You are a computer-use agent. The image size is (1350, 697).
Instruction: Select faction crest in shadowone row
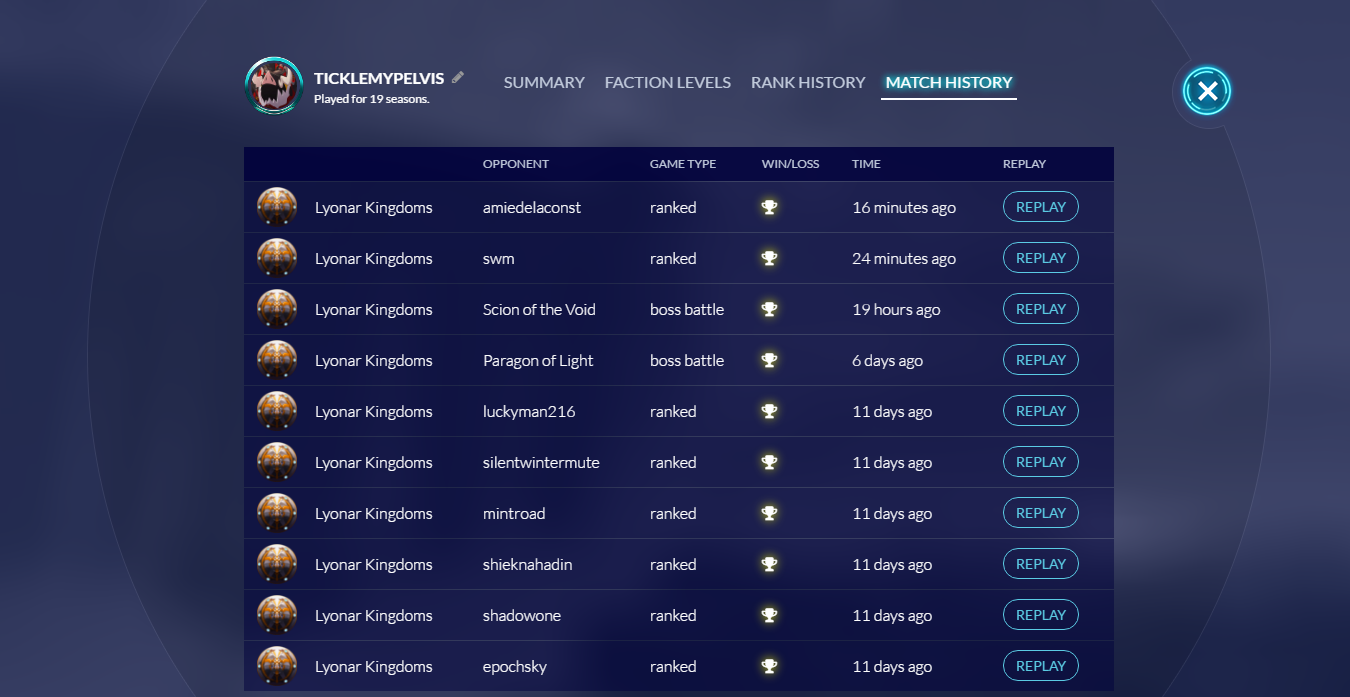[x=277, y=615]
